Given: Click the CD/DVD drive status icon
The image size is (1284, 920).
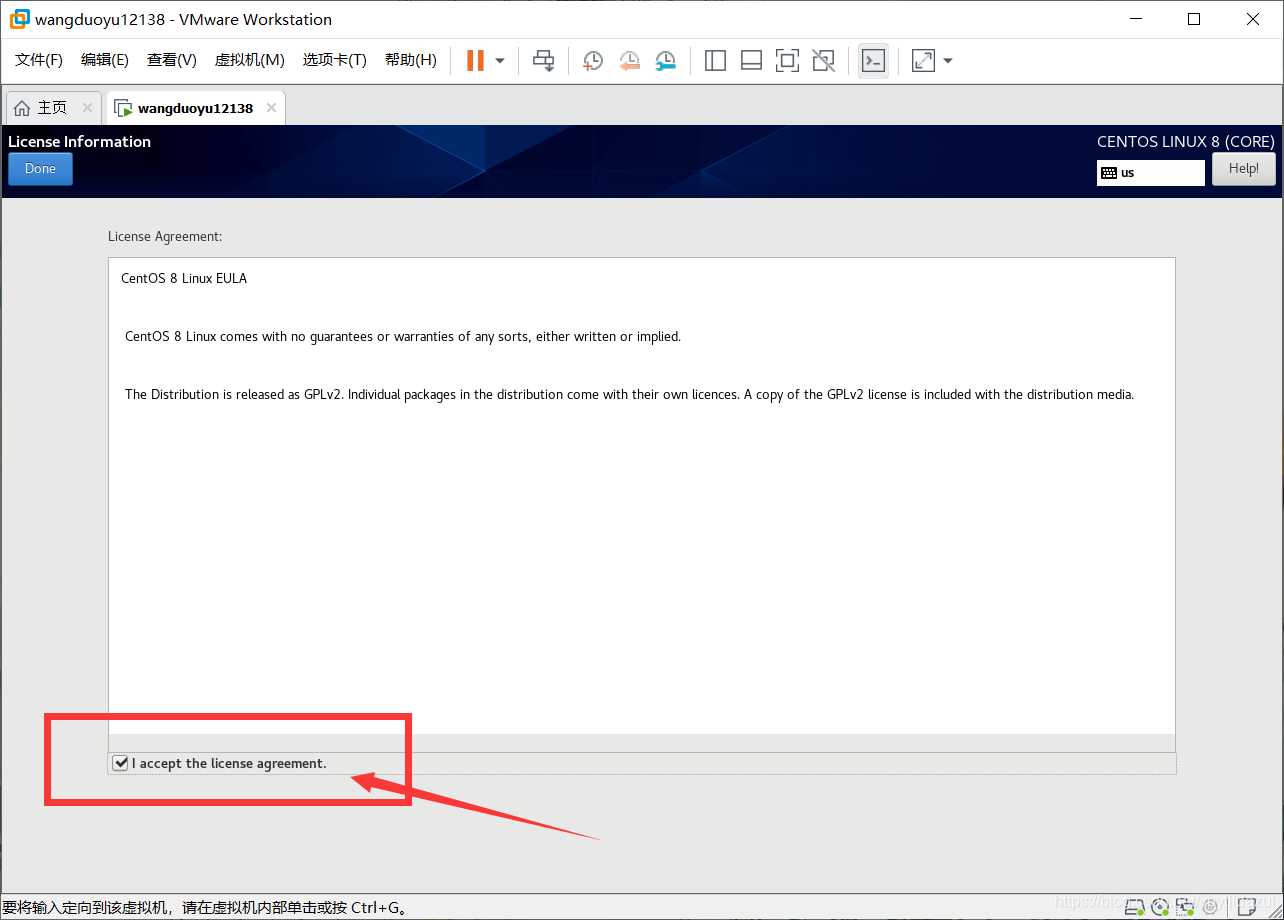Looking at the screenshot, I should pos(1160,907).
